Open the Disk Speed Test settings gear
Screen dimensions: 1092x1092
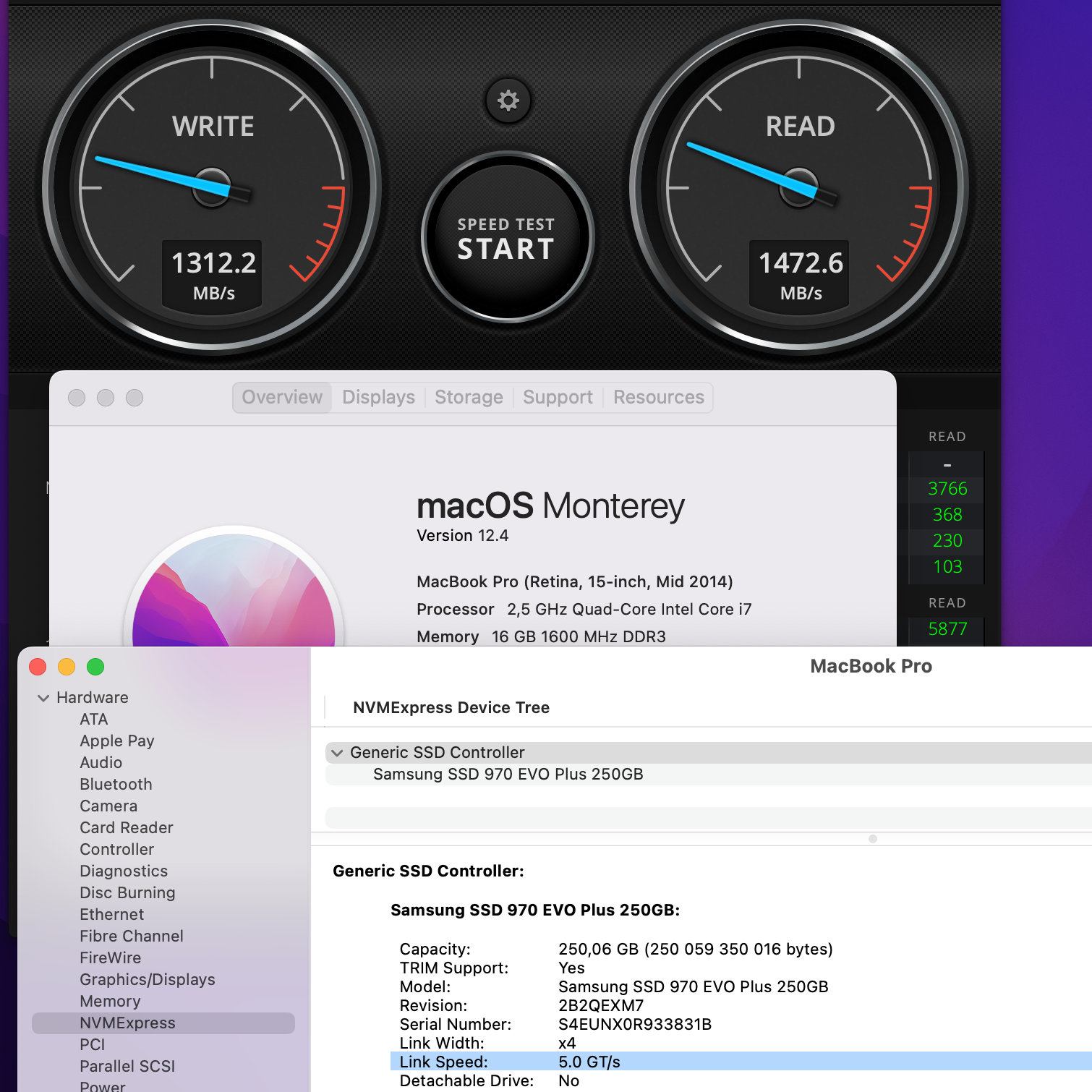pyautogui.click(x=508, y=101)
